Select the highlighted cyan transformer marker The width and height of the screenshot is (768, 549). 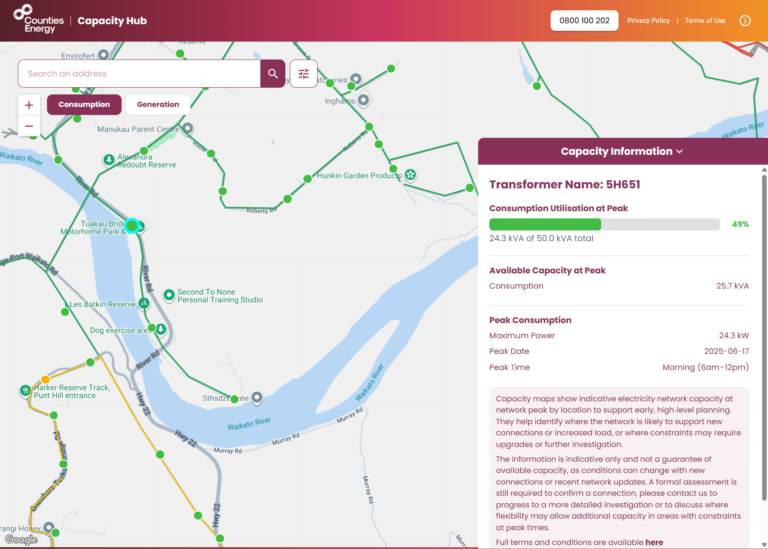132,226
